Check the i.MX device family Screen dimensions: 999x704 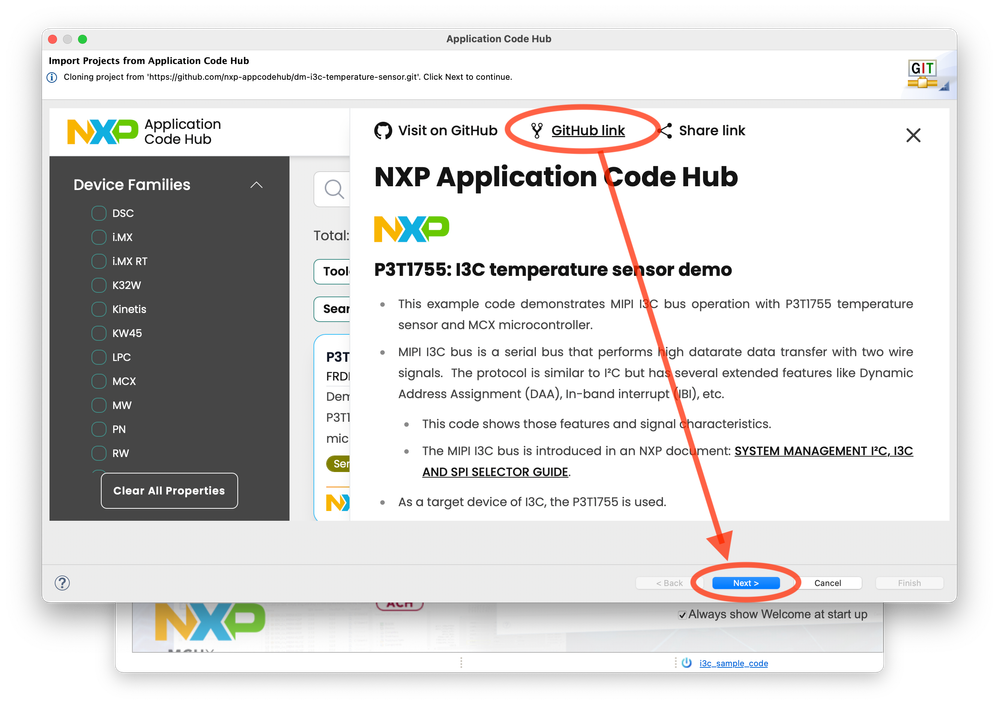[99, 237]
